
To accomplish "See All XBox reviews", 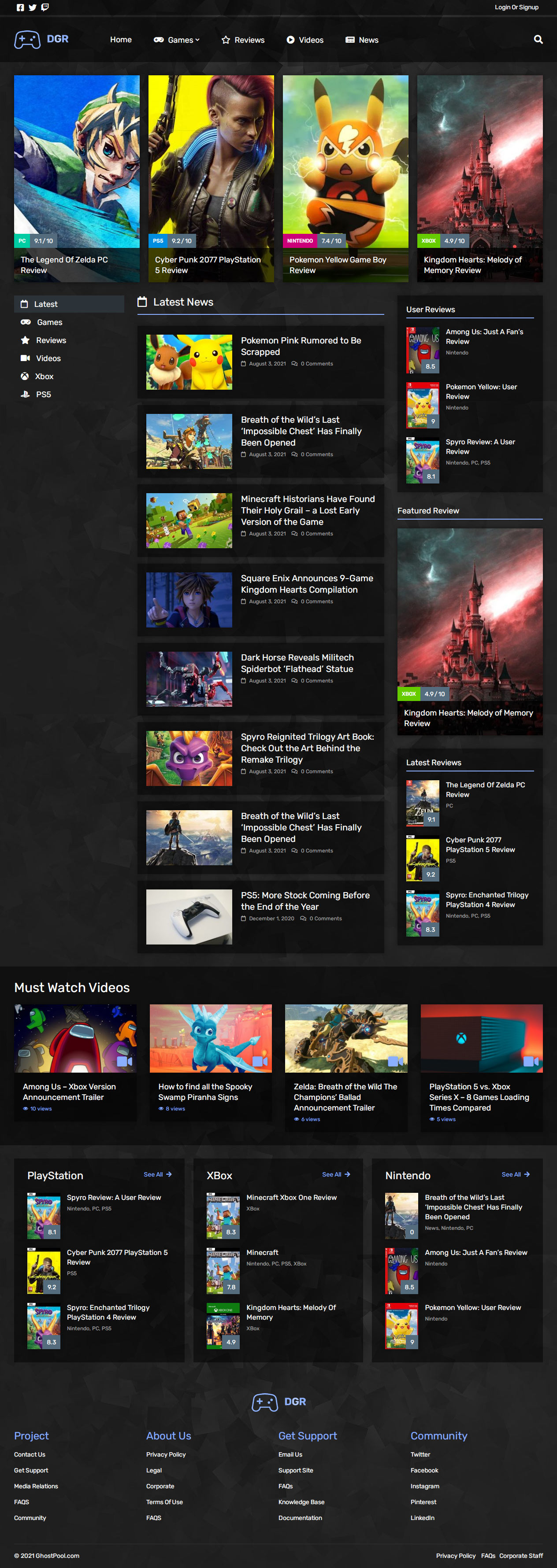I will point(336,1175).
